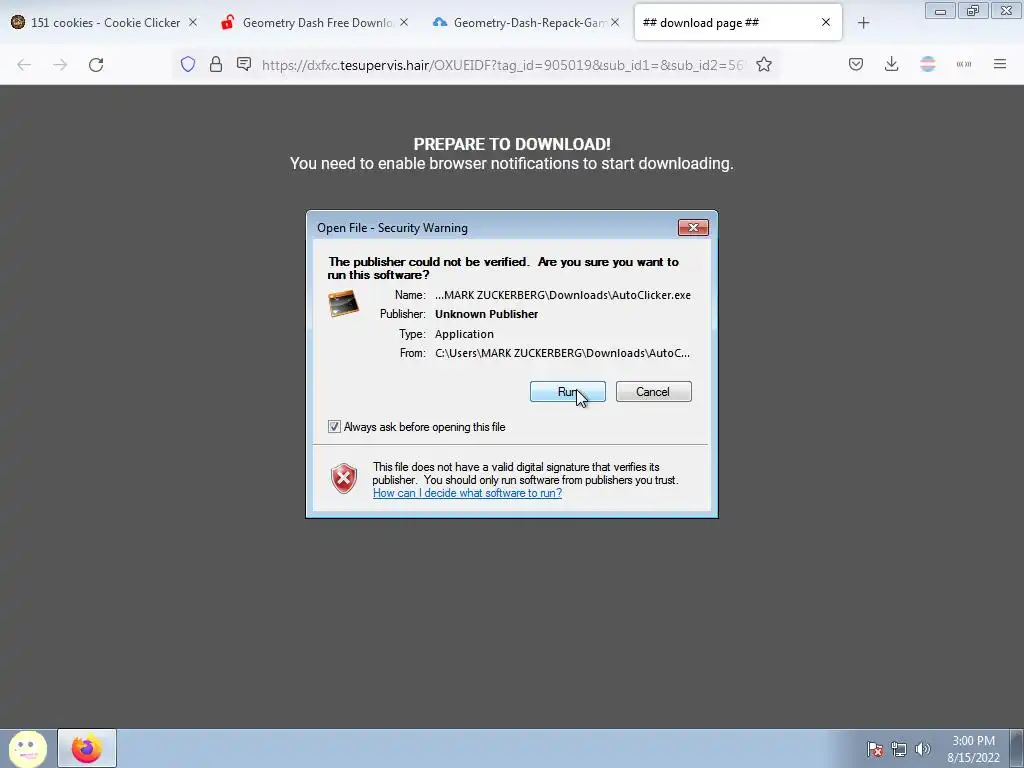
Task: Close the Open File Security Warning dialog
Action: pyautogui.click(x=693, y=227)
